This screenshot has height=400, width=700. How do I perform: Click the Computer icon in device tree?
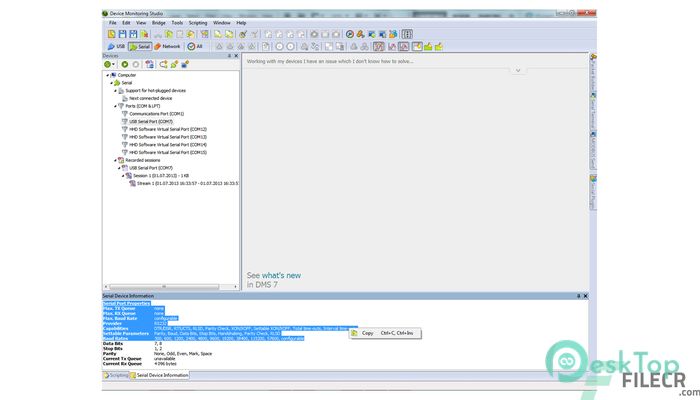[x=113, y=75]
